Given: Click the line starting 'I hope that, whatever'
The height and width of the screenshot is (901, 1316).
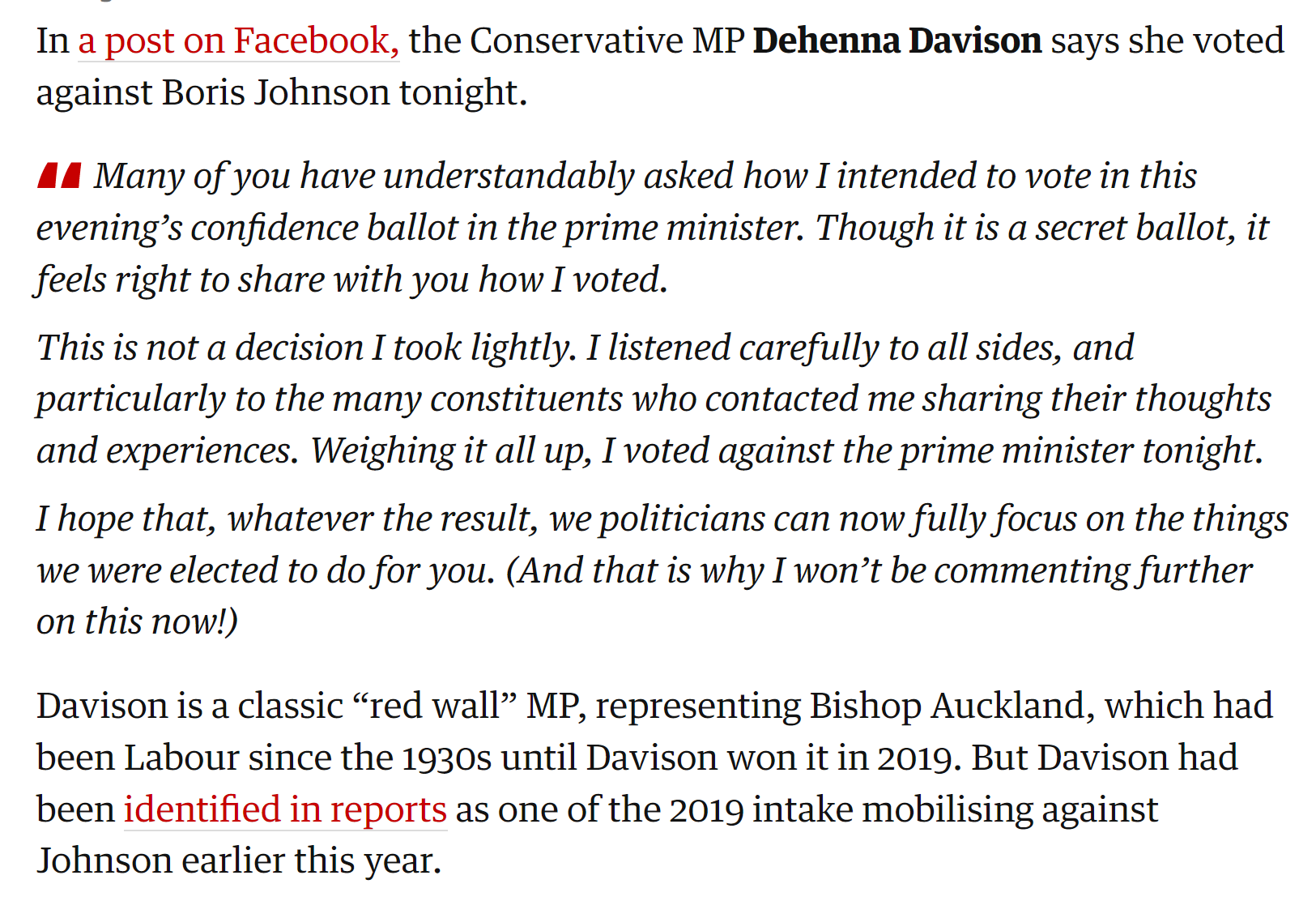Looking at the screenshot, I should click(662, 519).
